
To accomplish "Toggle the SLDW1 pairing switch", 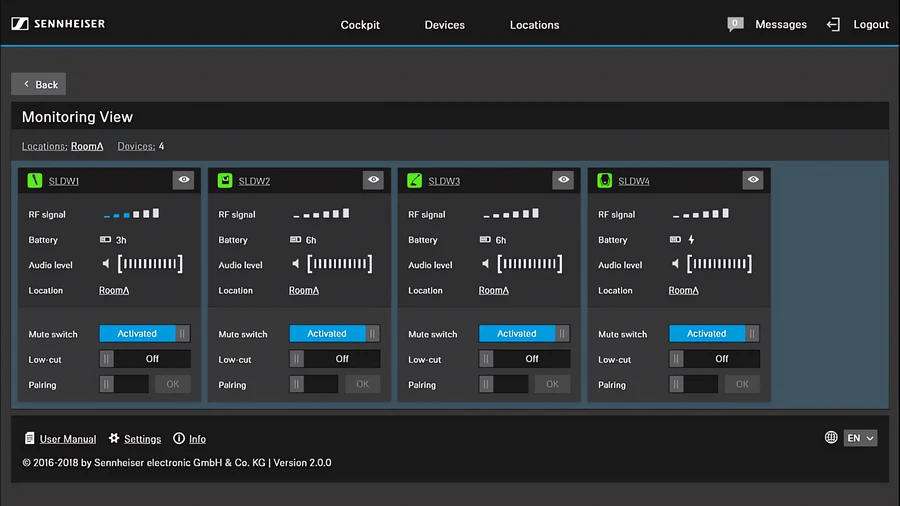I will tap(124, 384).
